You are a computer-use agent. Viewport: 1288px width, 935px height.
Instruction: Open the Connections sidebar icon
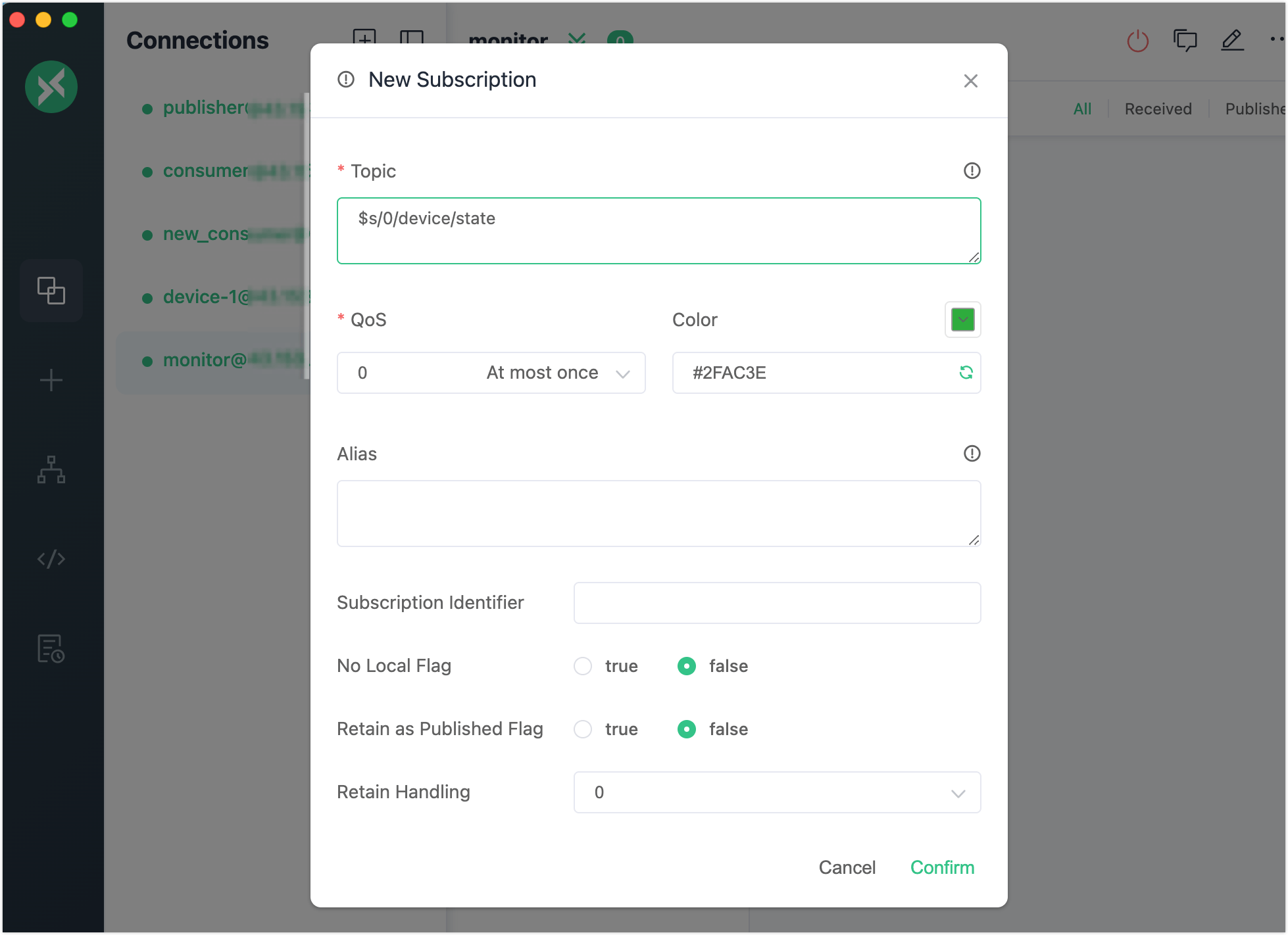pyautogui.click(x=51, y=291)
